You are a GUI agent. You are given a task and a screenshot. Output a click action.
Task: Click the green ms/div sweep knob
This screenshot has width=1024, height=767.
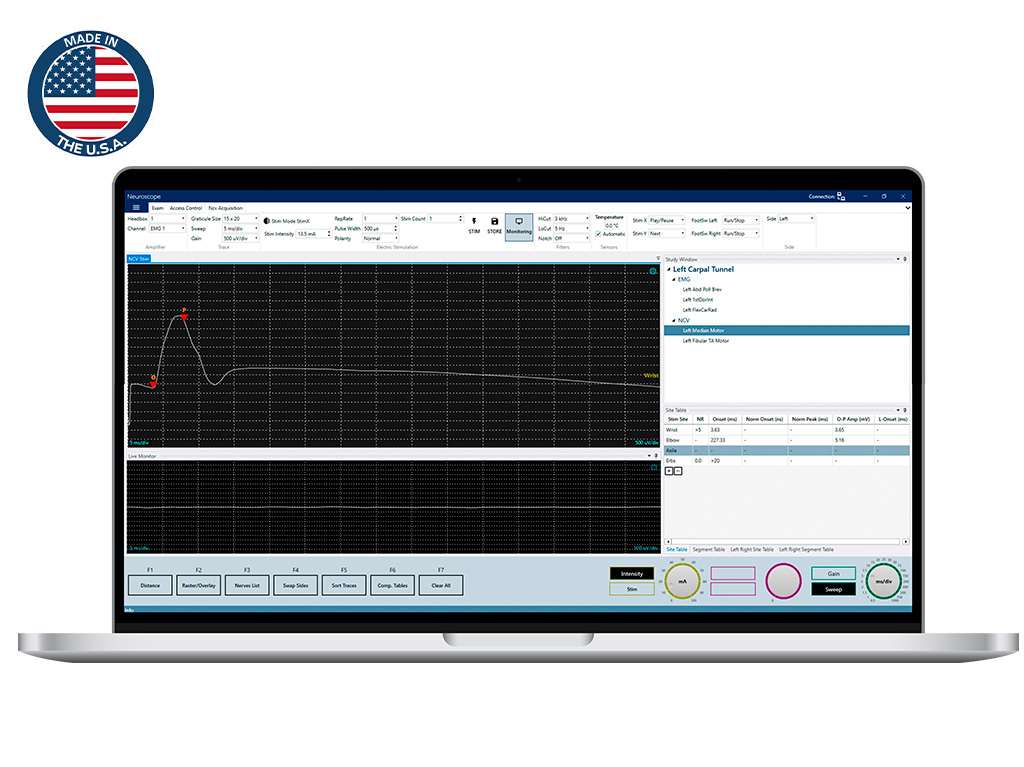pos(884,581)
